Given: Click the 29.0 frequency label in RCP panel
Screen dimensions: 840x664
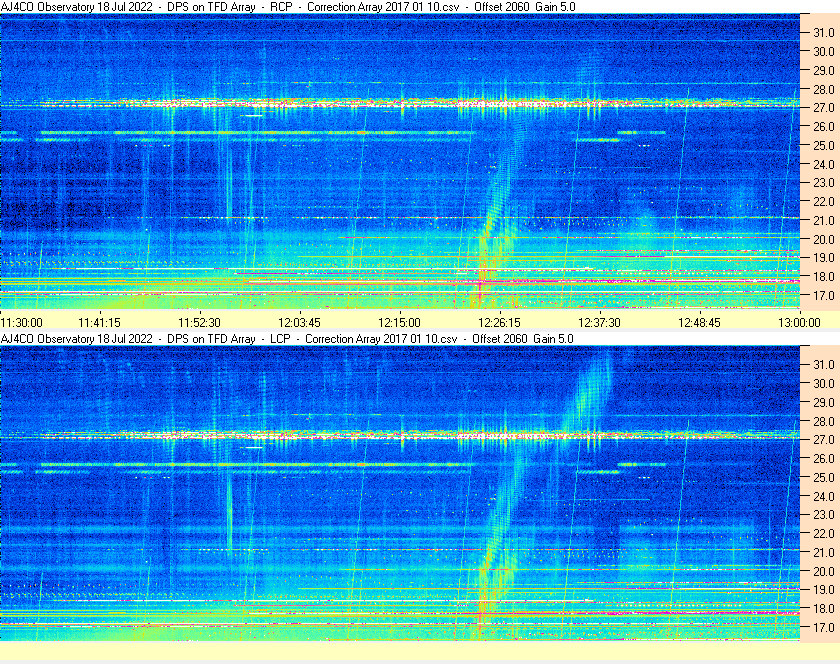Looking at the screenshot, I should click(x=823, y=70).
